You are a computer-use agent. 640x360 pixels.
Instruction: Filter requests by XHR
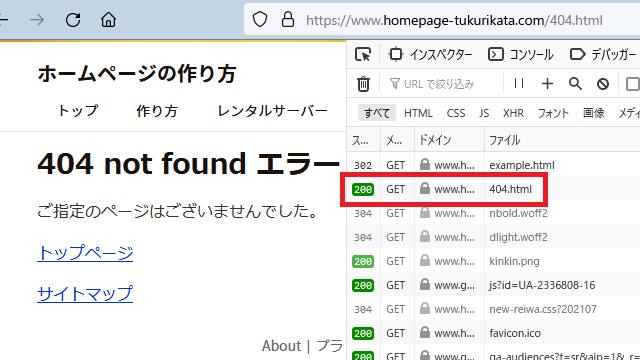(x=513, y=113)
